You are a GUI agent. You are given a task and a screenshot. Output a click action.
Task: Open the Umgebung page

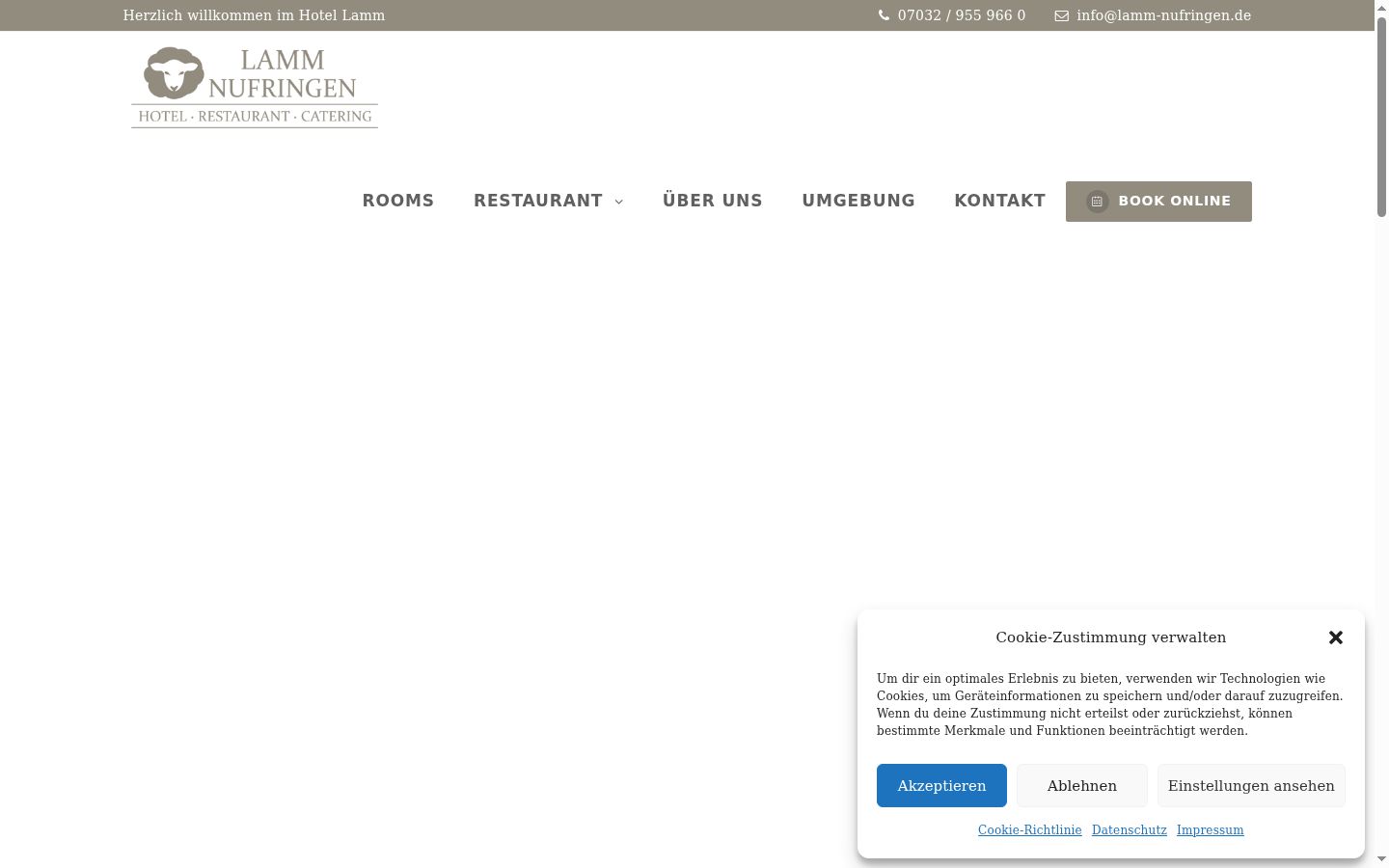point(858,201)
